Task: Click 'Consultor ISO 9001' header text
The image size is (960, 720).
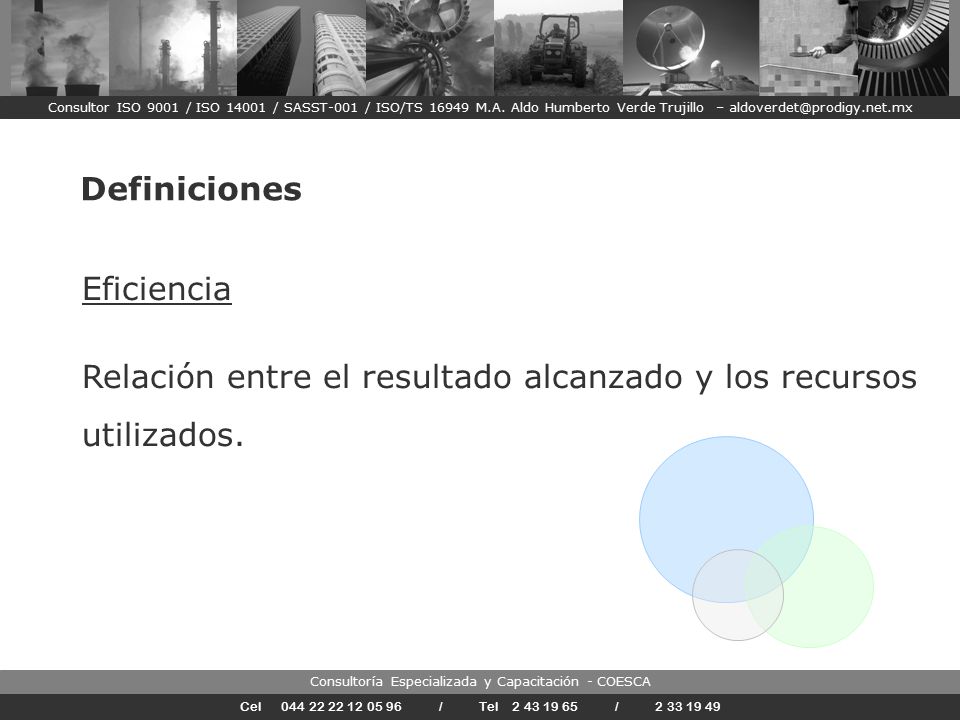Action: [x=113, y=108]
